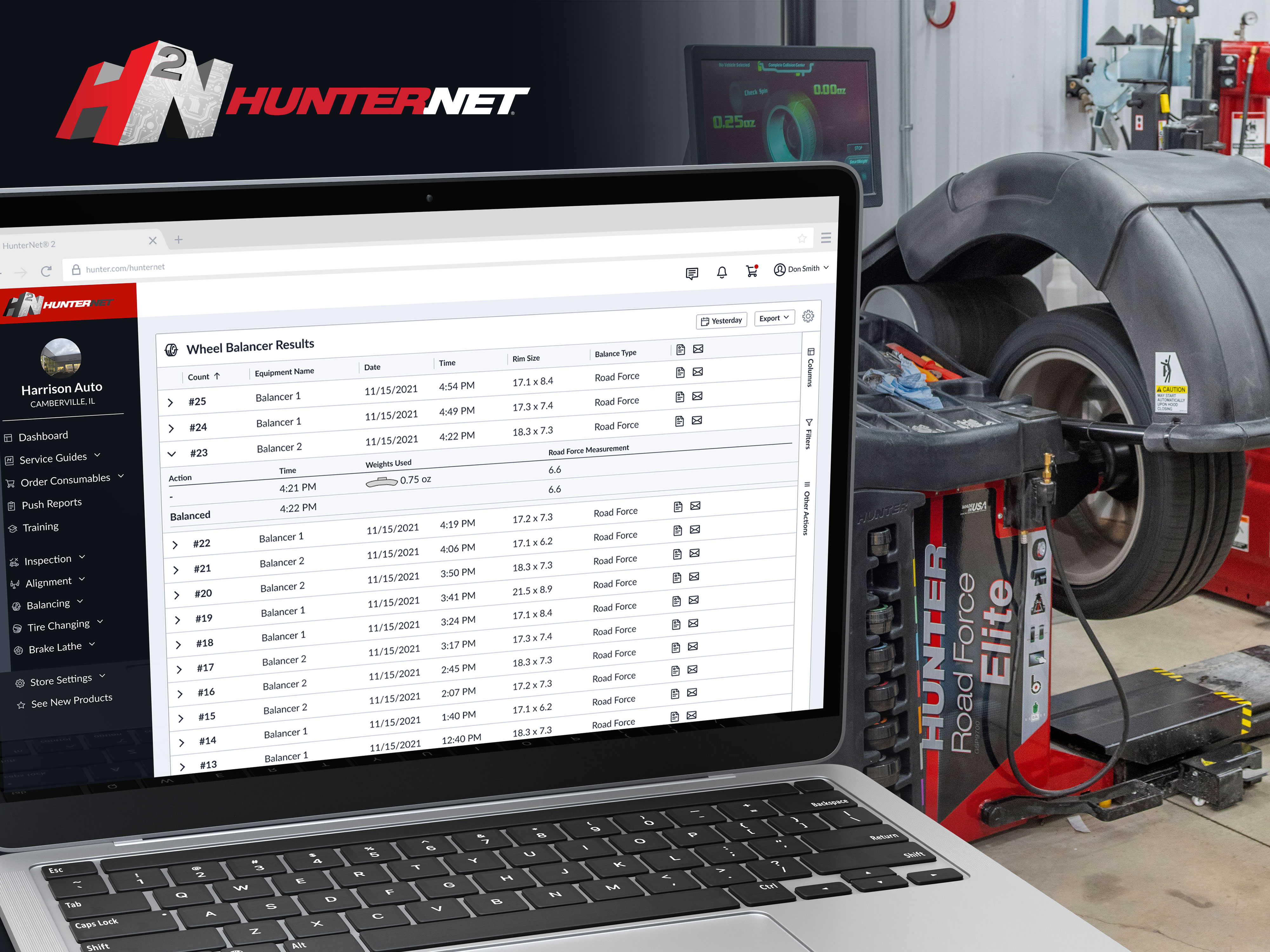Expand Brake Lathe sidebar menu

click(55, 648)
